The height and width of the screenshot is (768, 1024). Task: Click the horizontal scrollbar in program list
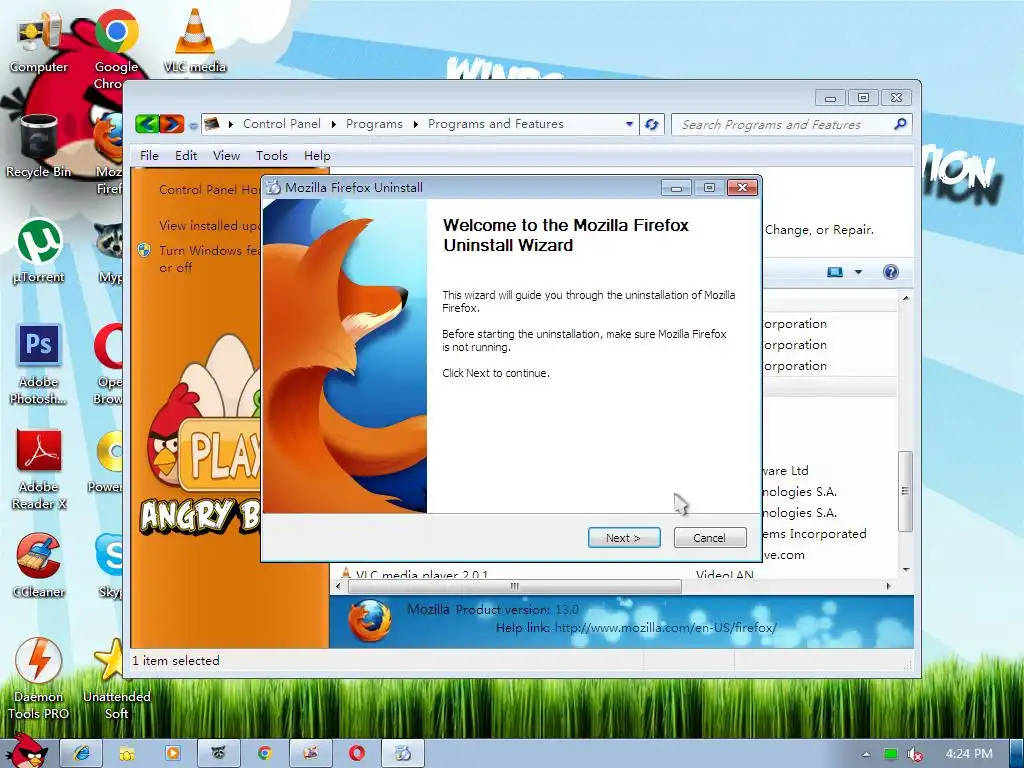point(515,586)
